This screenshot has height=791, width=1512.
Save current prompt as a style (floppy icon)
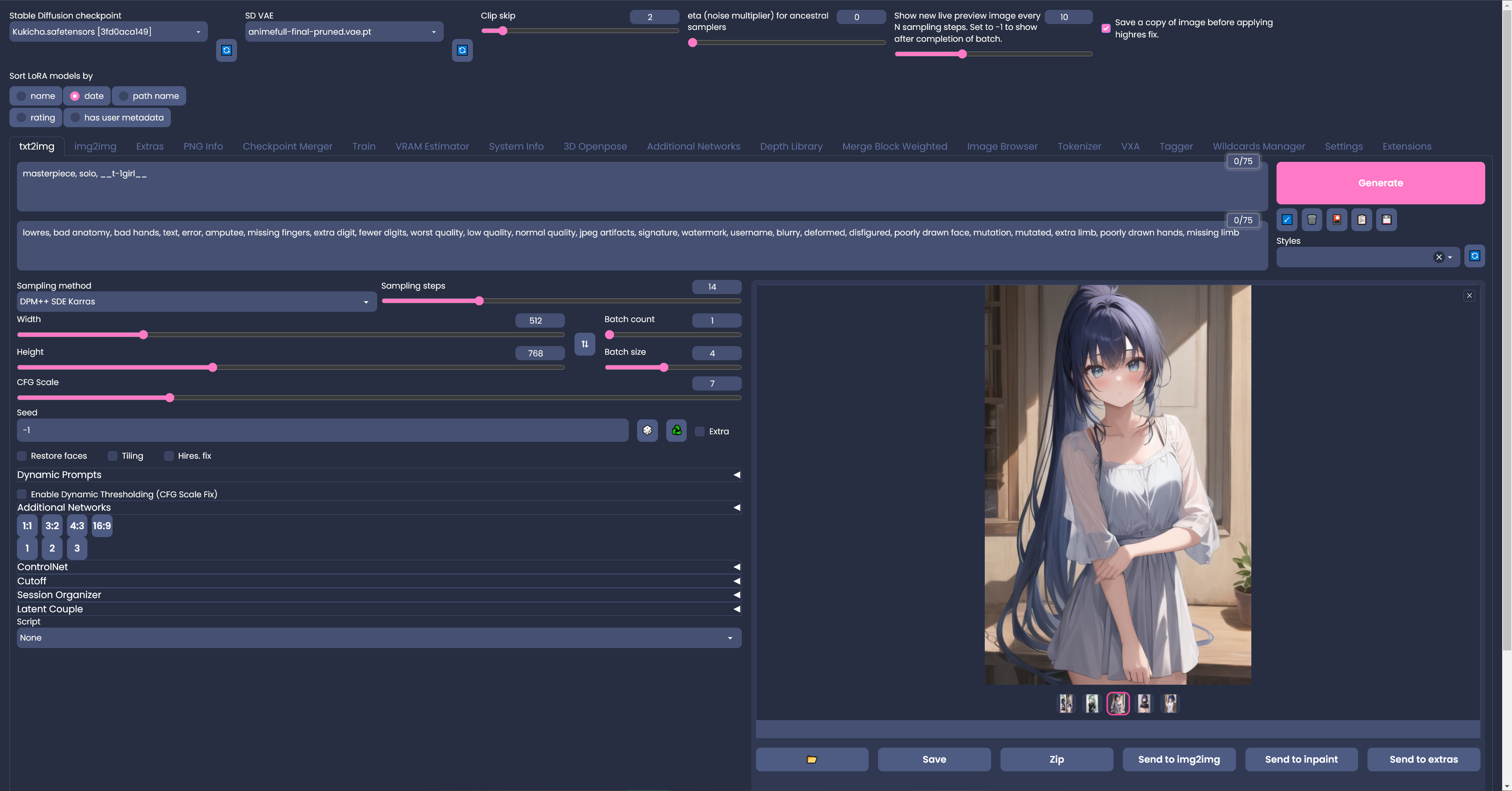(x=1386, y=219)
